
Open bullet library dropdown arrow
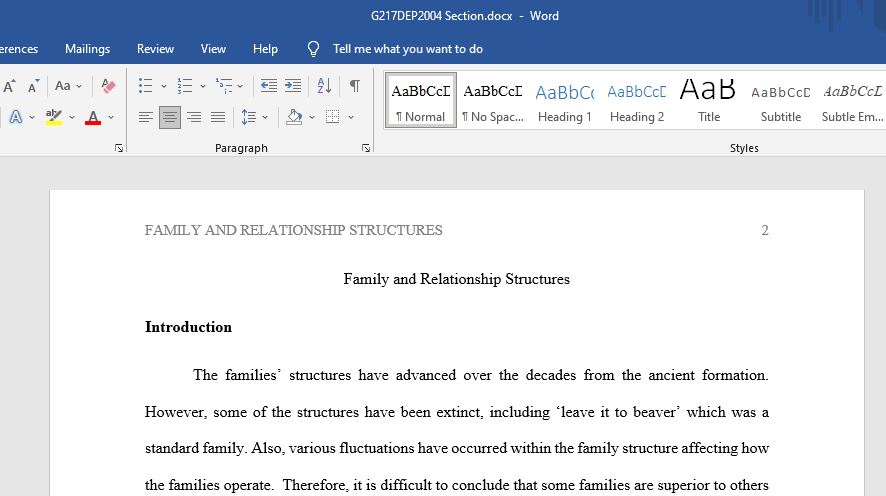coord(163,86)
